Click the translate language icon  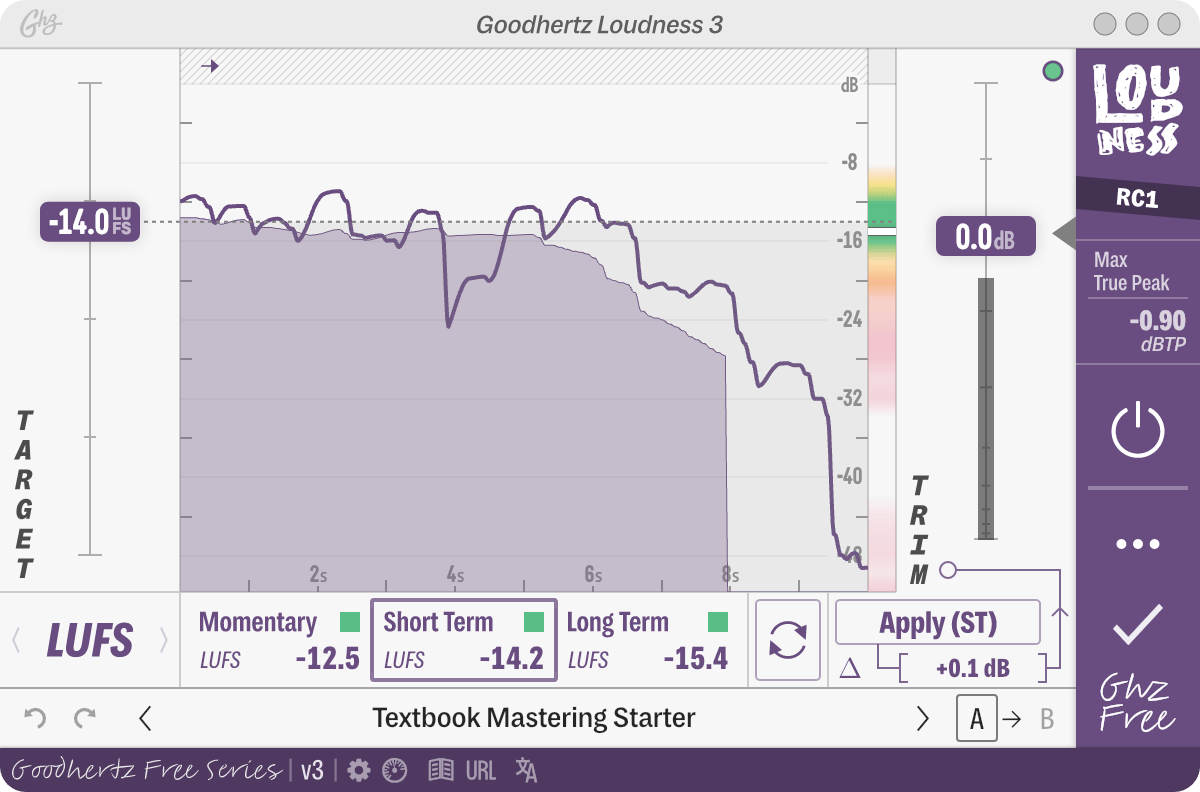526,770
